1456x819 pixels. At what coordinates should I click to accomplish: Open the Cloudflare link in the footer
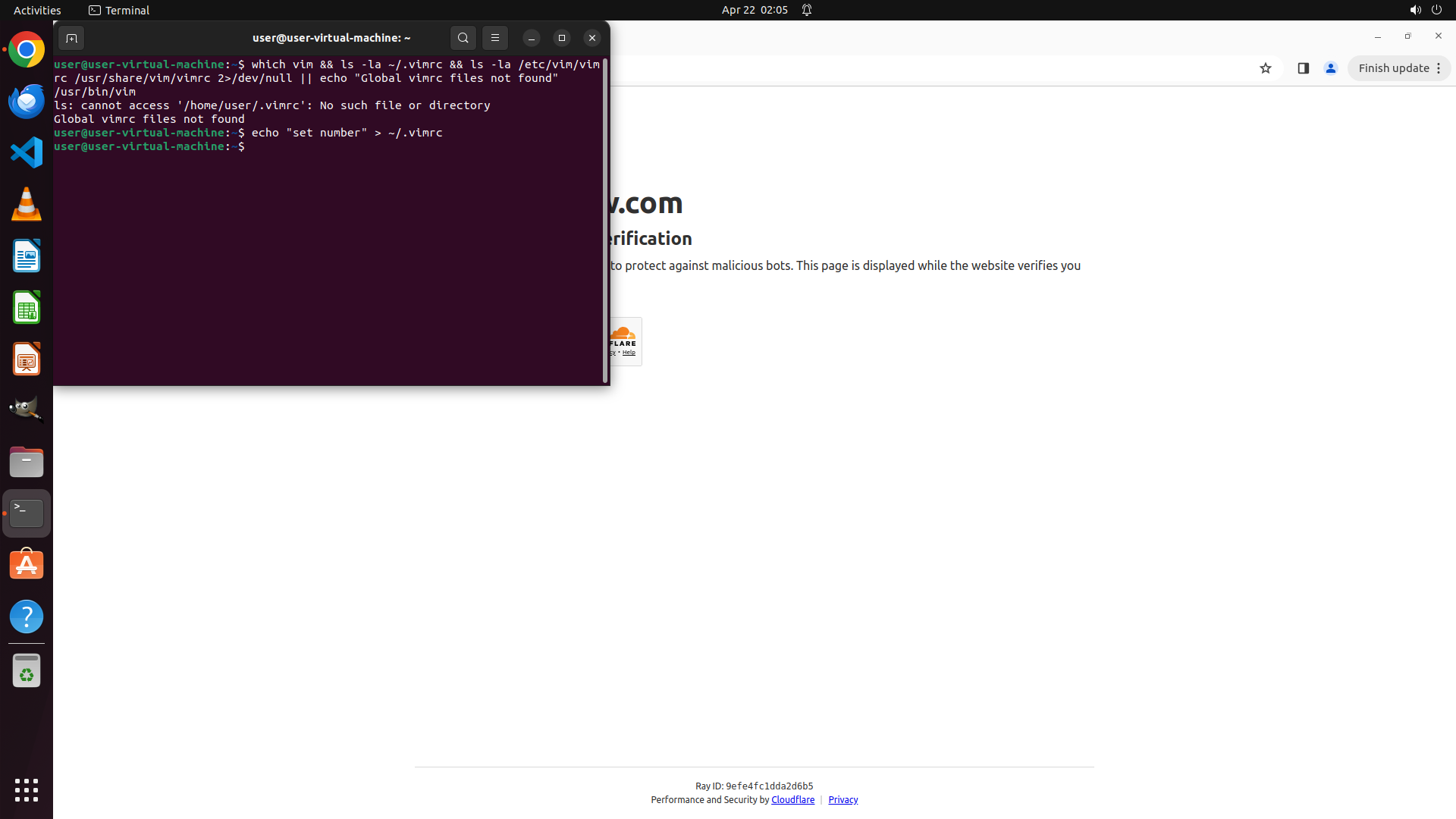792,799
